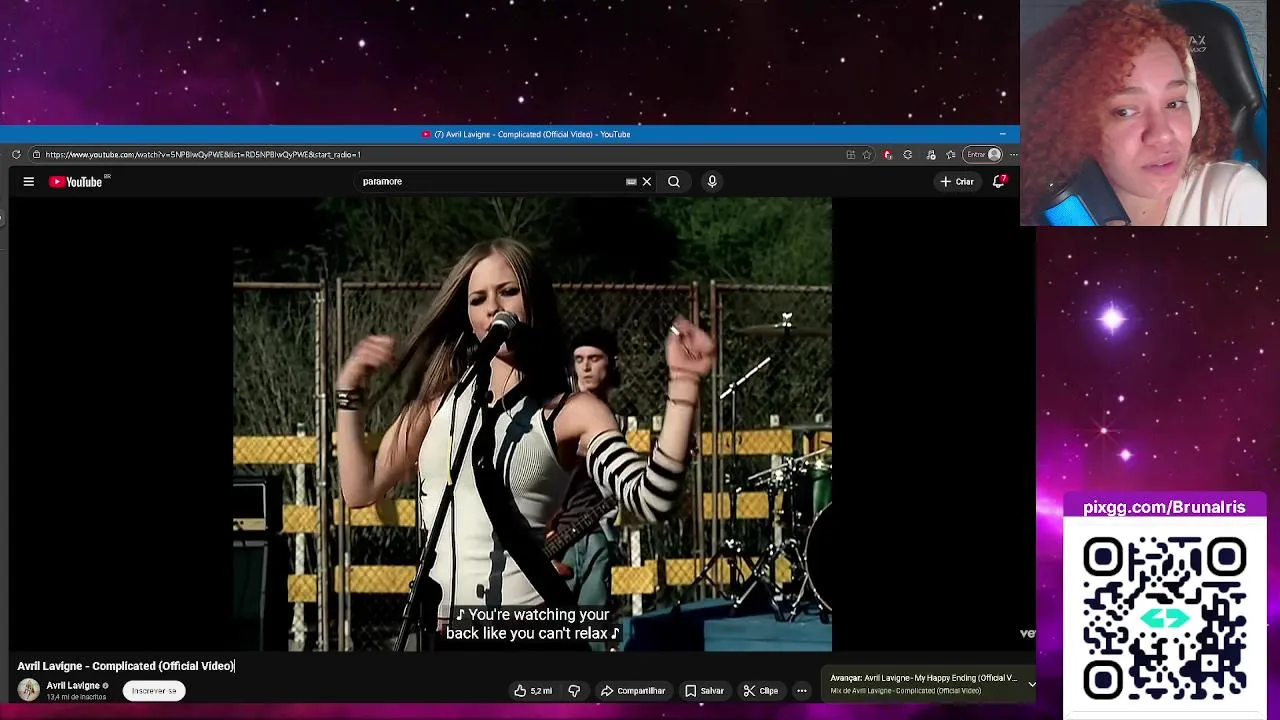
Task: Open the YouTube hamburger guide menu
Action: (29, 181)
